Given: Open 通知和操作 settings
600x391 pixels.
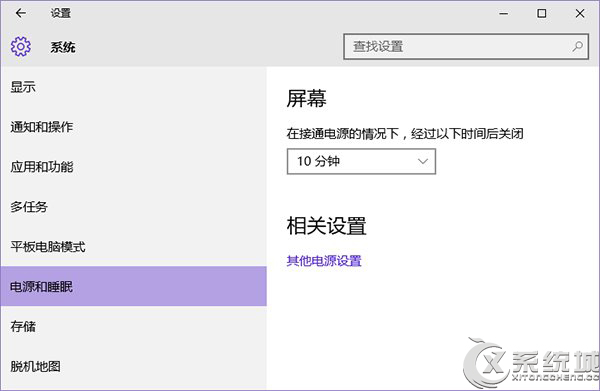Looking at the screenshot, I should click(x=134, y=127).
